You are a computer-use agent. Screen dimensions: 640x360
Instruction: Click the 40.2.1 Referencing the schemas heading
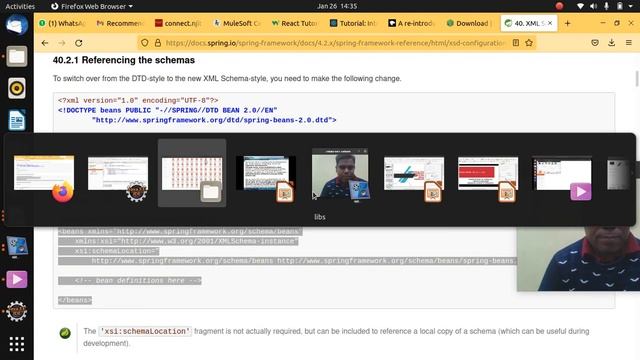pyautogui.click(x=124, y=60)
